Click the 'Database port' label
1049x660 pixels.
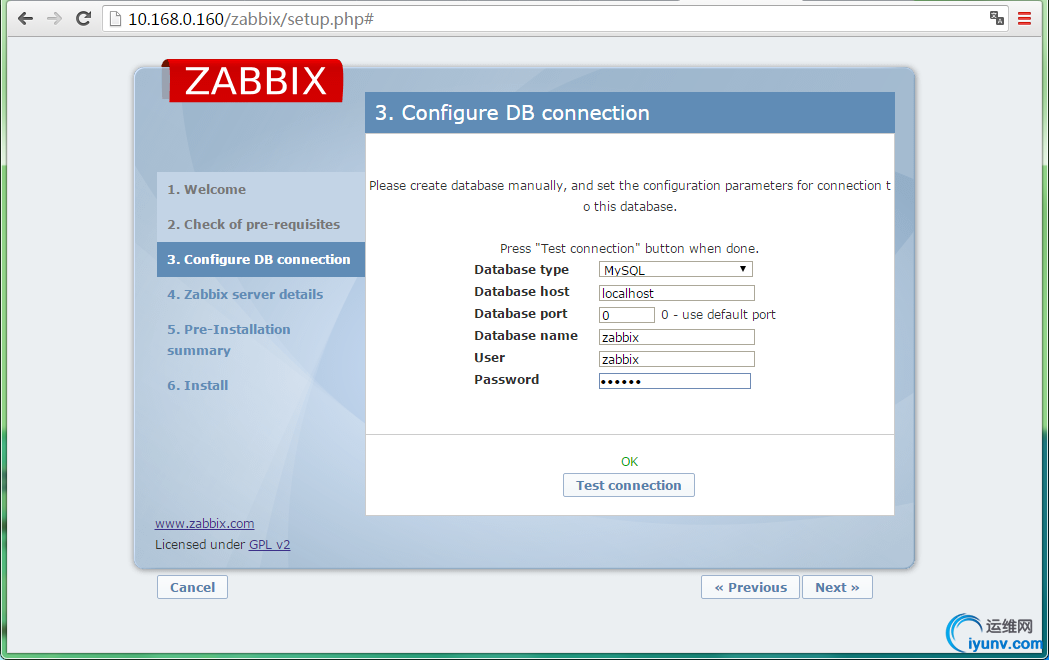520,314
